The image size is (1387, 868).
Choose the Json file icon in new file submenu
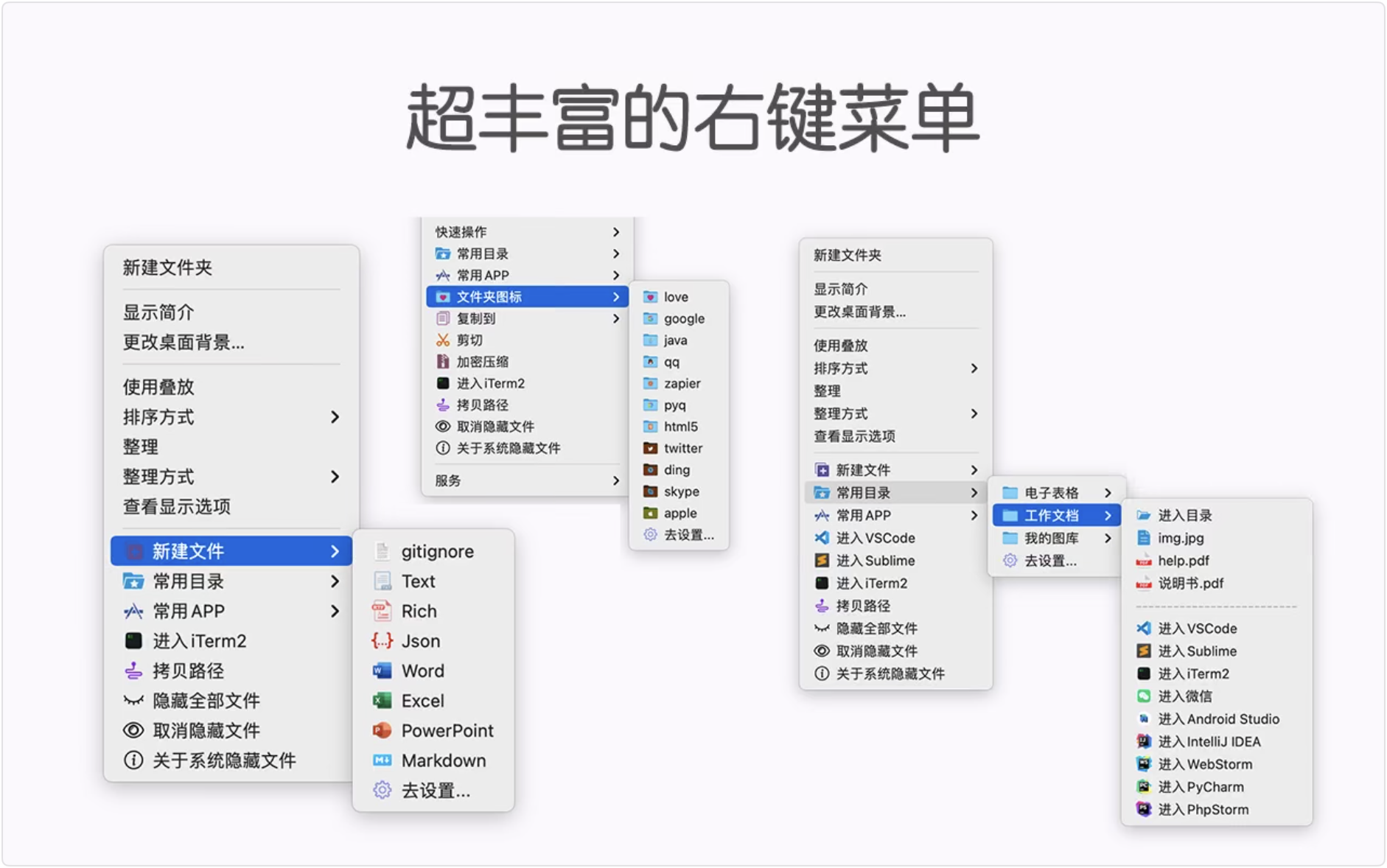(381, 640)
